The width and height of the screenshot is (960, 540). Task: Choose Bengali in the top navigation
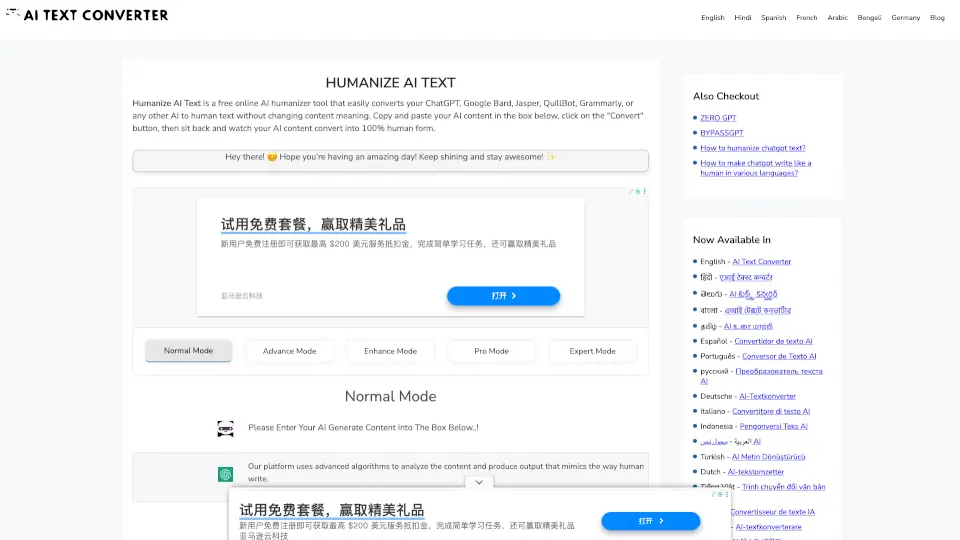pos(869,18)
